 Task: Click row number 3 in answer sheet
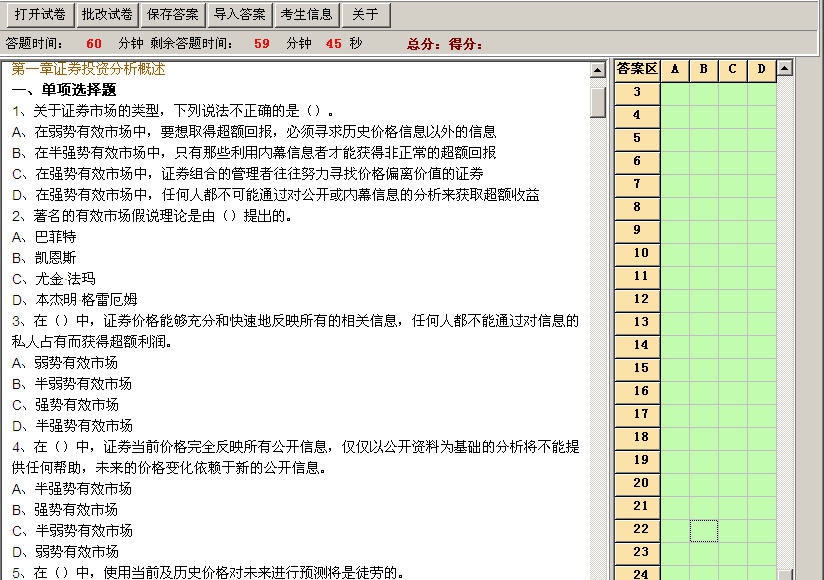coord(637,94)
